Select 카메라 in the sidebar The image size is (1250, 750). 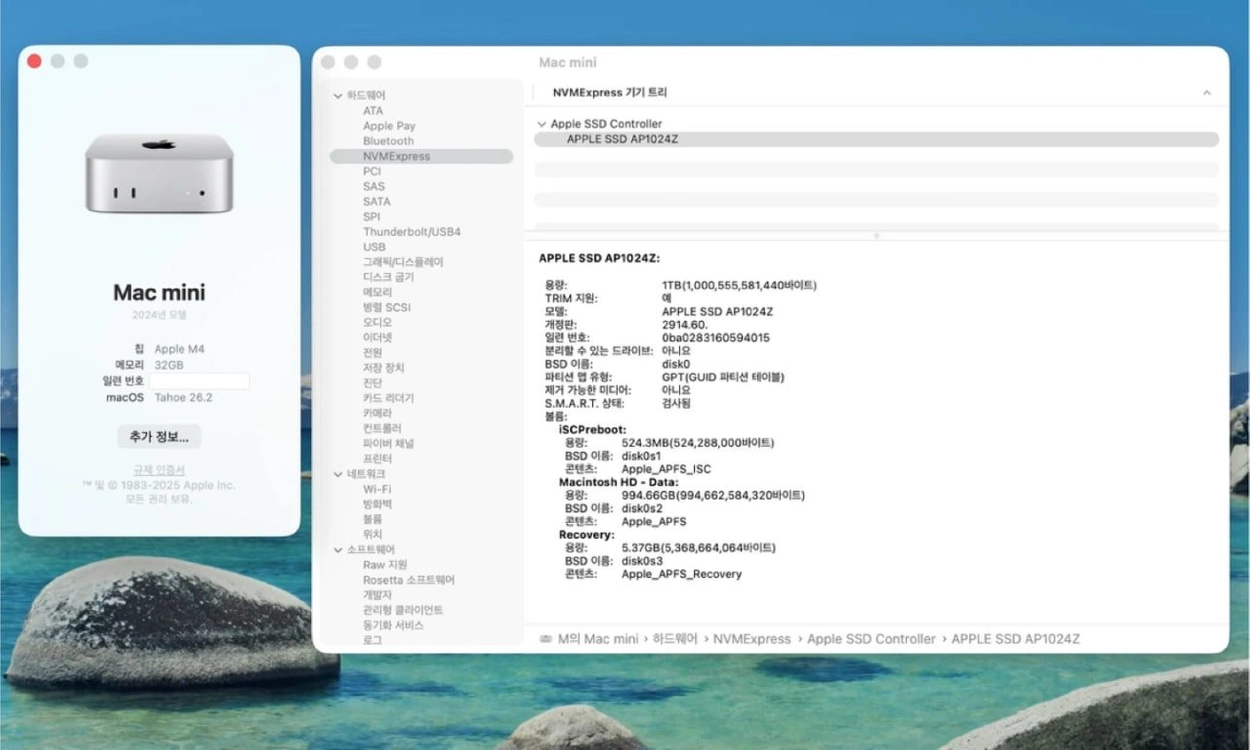click(x=377, y=413)
